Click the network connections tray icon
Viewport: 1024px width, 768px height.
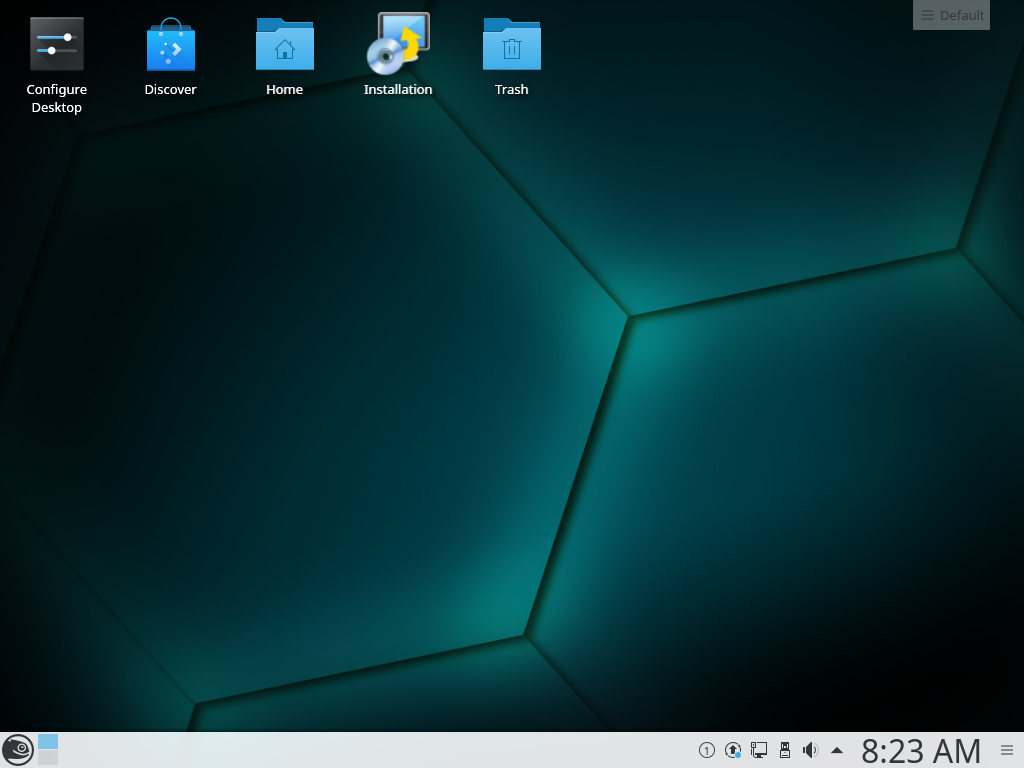(x=759, y=750)
